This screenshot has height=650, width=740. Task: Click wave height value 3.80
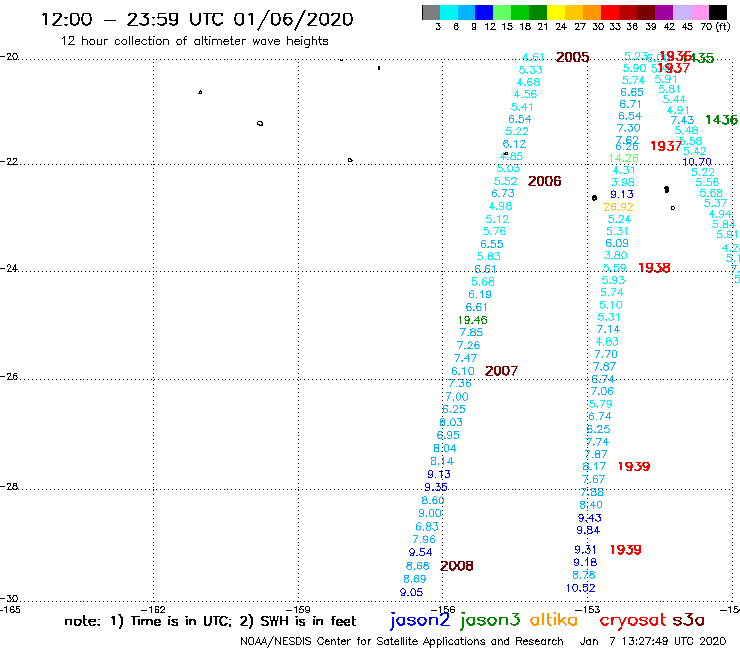(615, 255)
